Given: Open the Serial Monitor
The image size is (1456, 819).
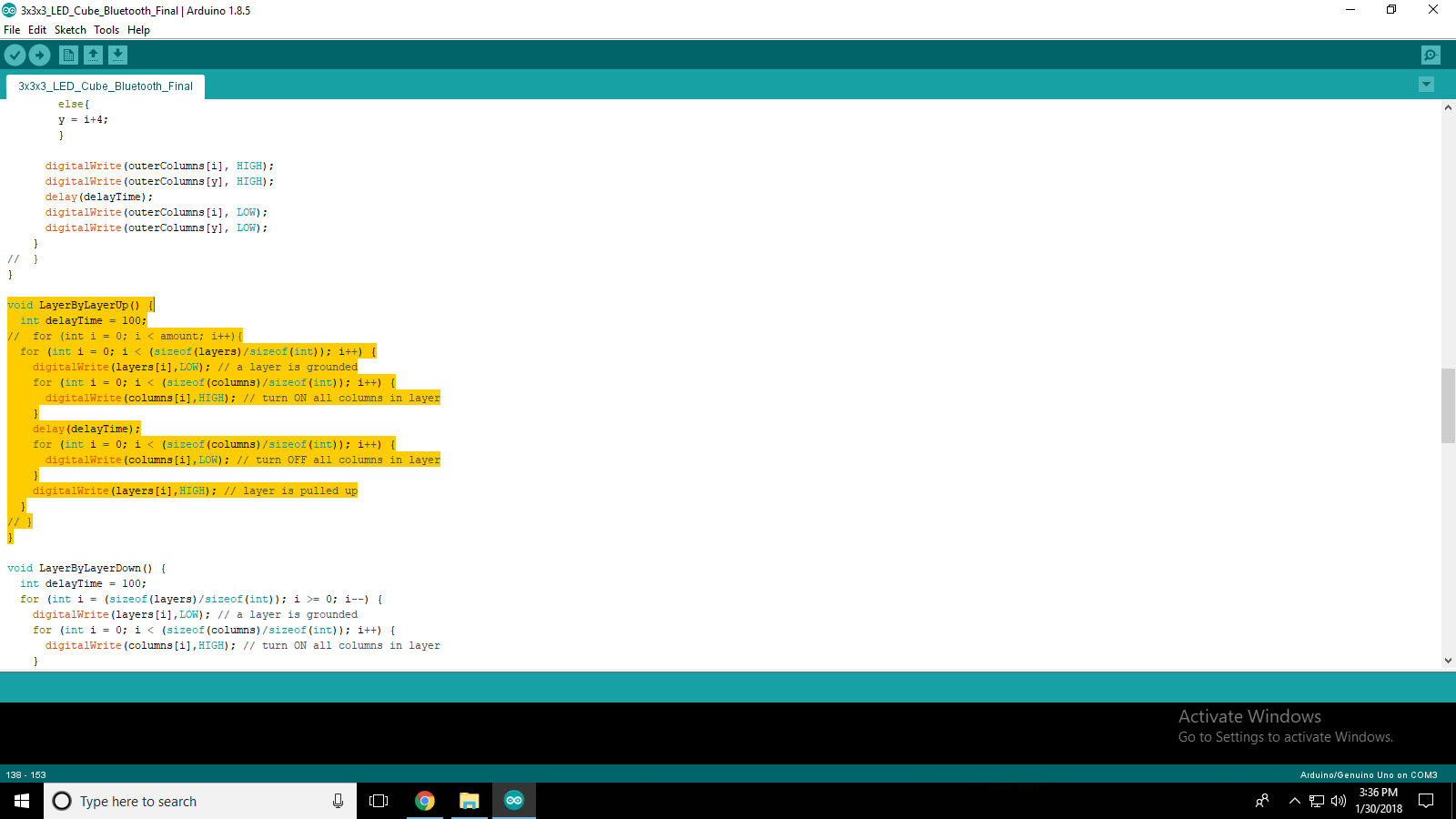Looking at the screenshot, I should tap(1431, 56).
